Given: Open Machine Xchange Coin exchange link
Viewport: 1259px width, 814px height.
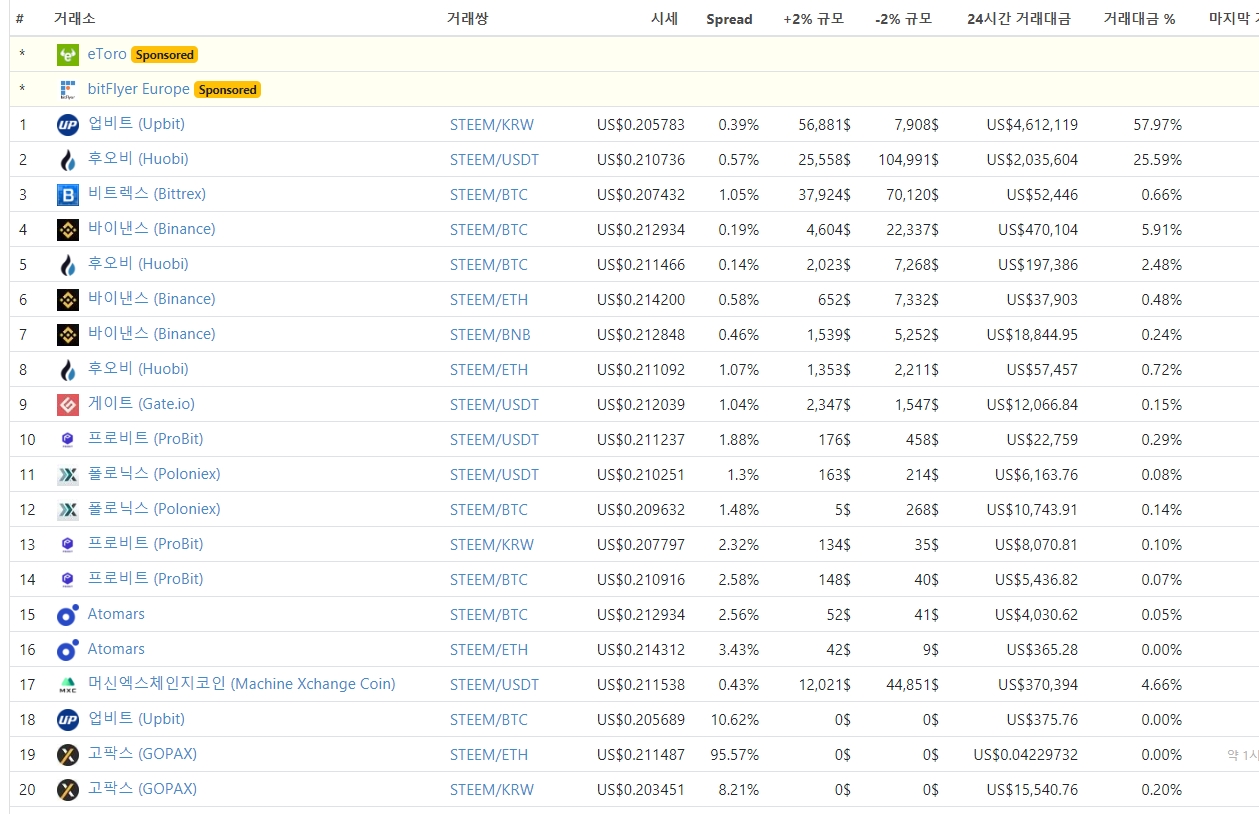Looking at the screenshot, I should coord(241,684).
